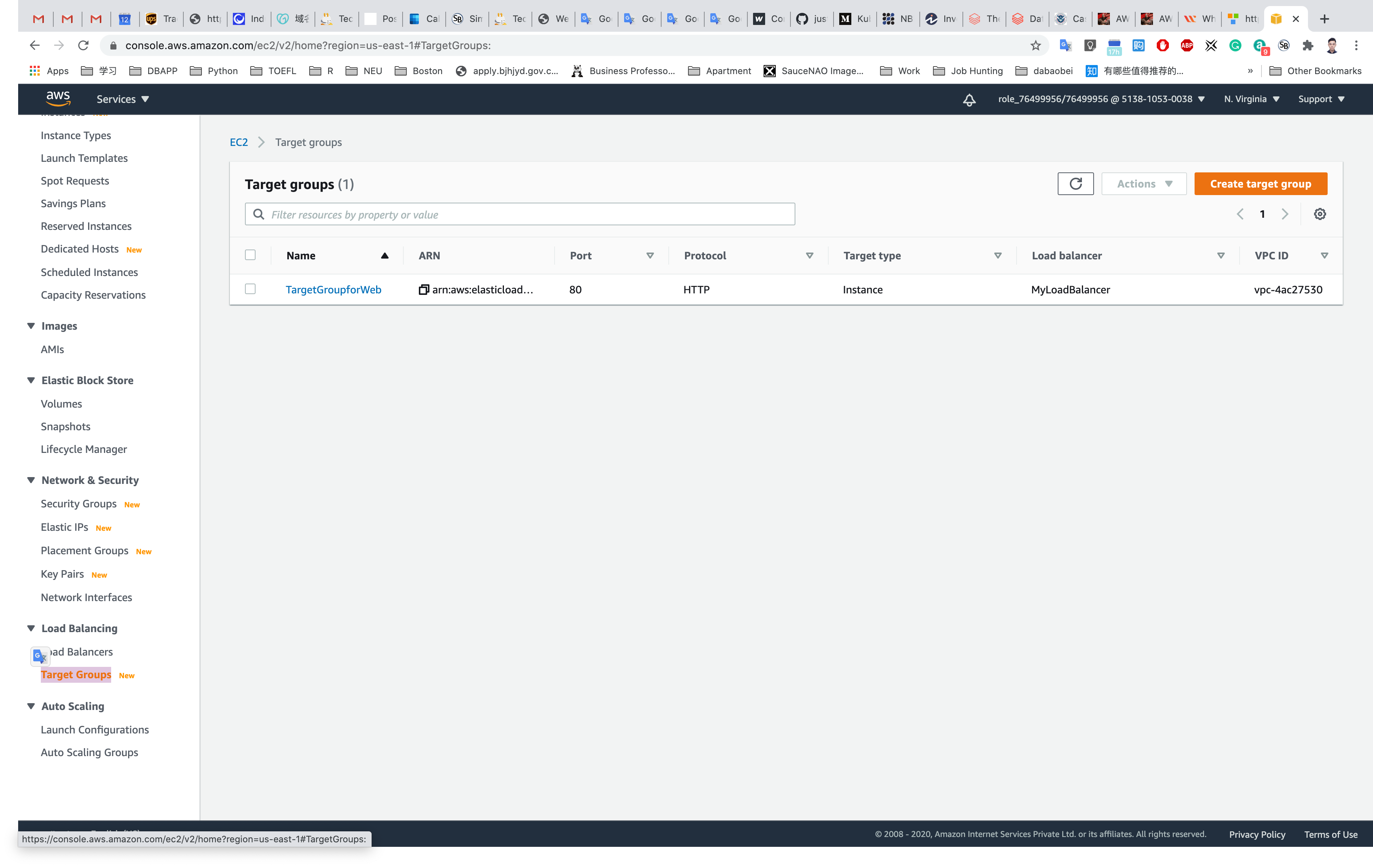The image size is (1373, 868).
Task: Bookmark page with star icon
Action: [x=1035, y=46]
